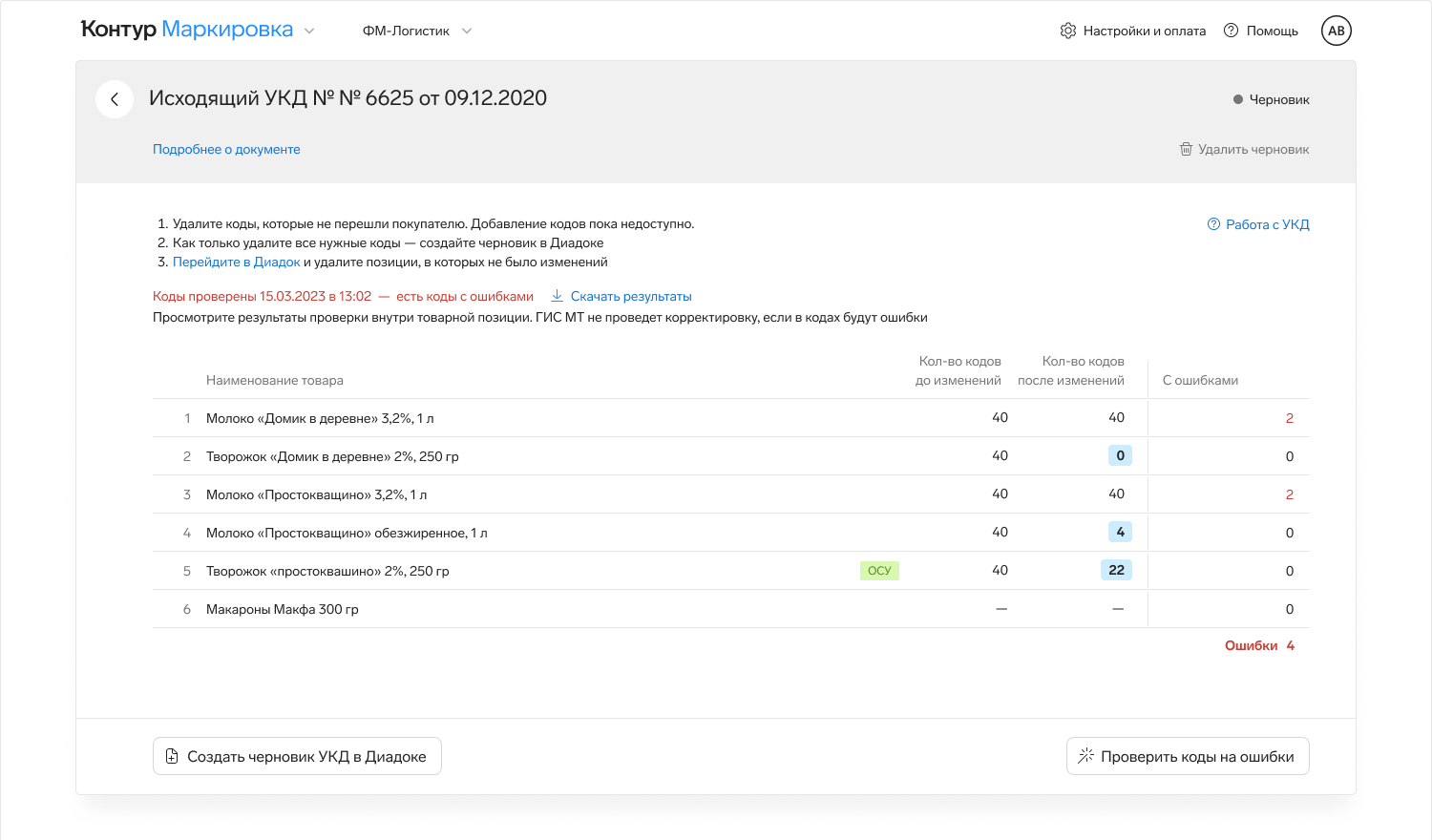Click the back arrow button
Screen dimensions: 1432x840
point(115,99)
